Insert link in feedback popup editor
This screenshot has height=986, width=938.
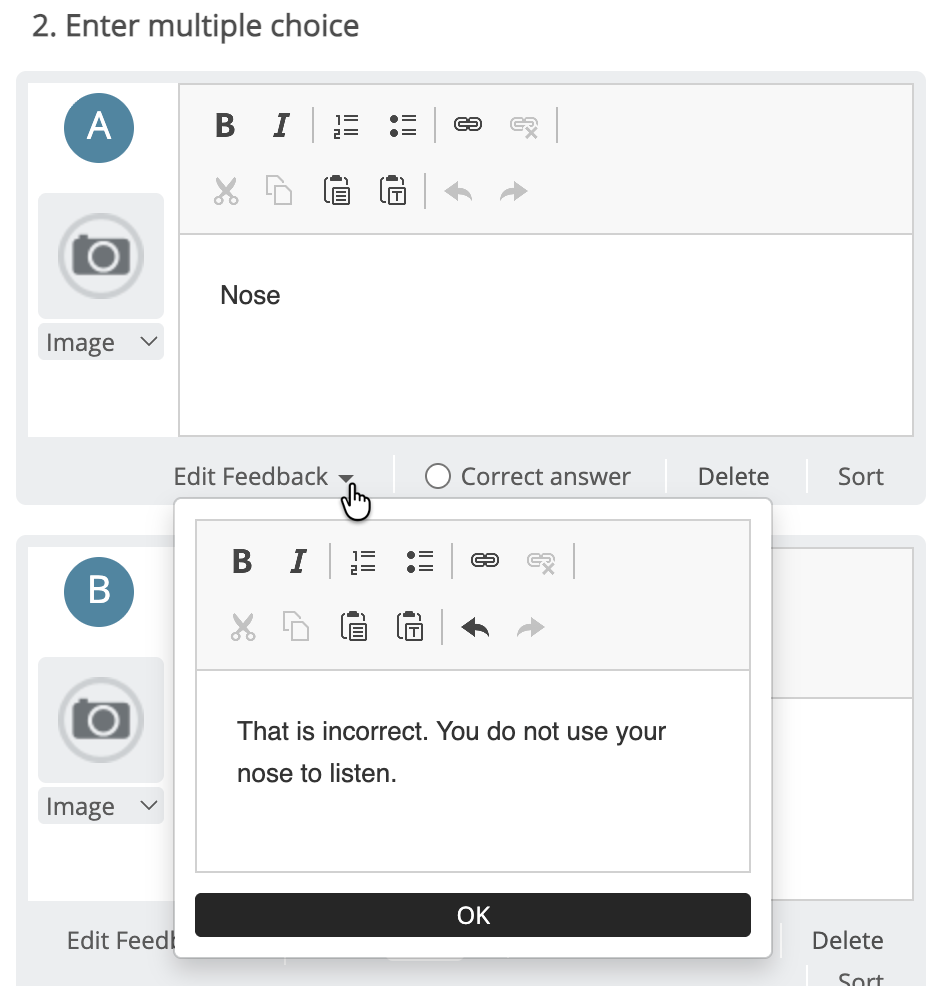tap(485, 561)
